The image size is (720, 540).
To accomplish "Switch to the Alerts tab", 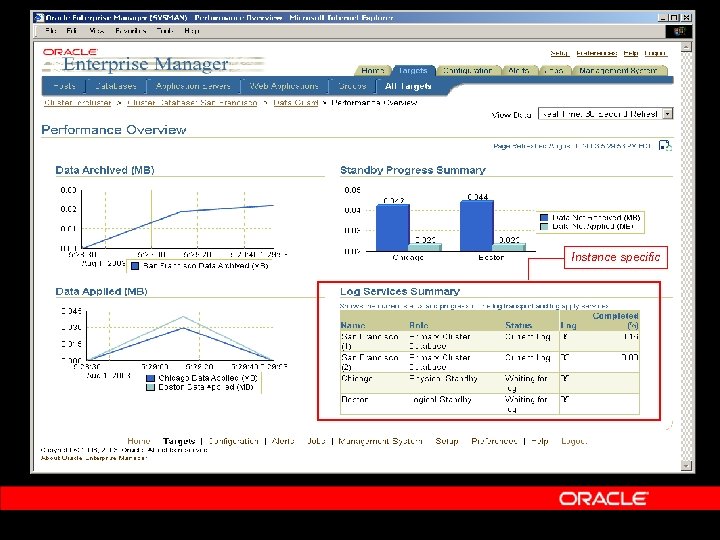I will click(x=519, y=71).
